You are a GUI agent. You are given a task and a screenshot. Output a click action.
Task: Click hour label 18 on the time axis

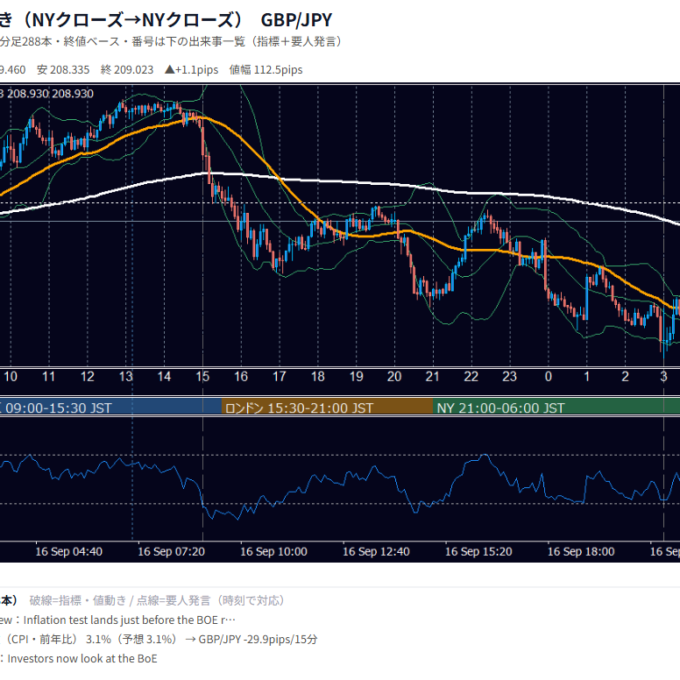tap(318, 376)
